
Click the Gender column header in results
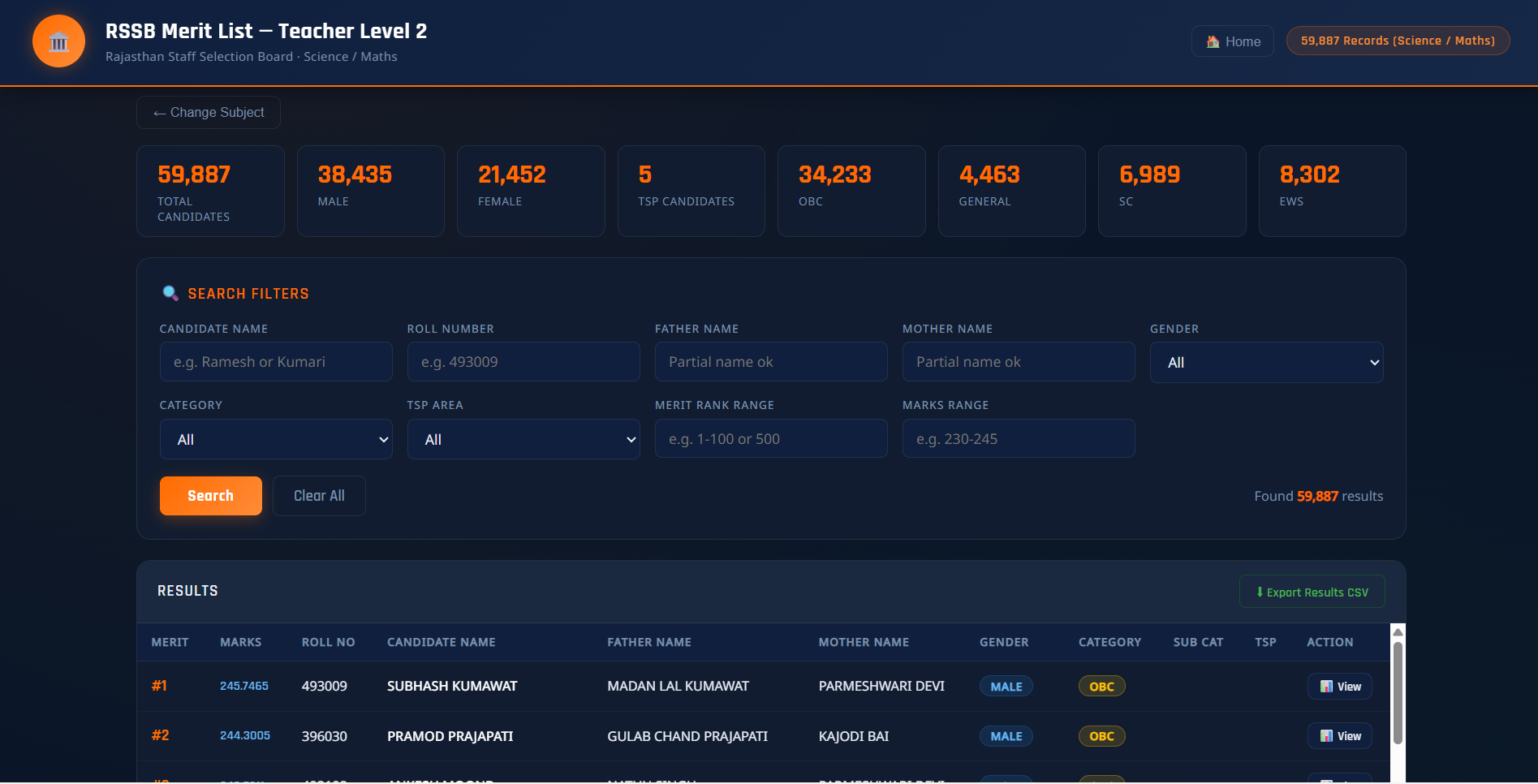click(x=1004, y=642)
